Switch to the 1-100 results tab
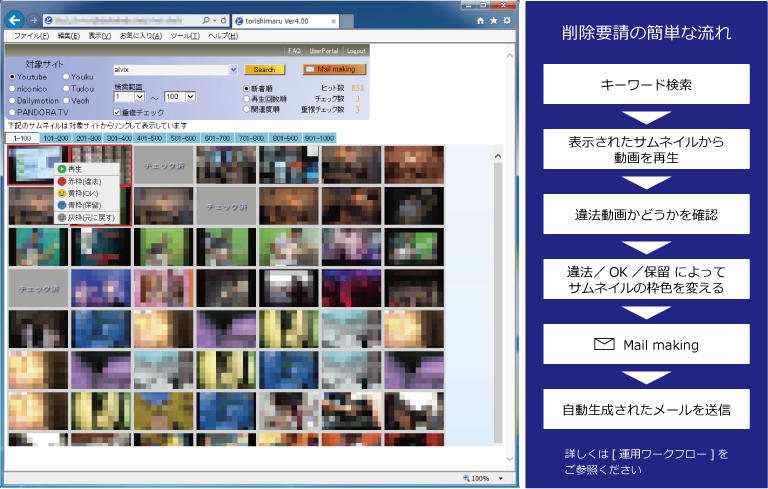768x489 pixels. point(23,138)
